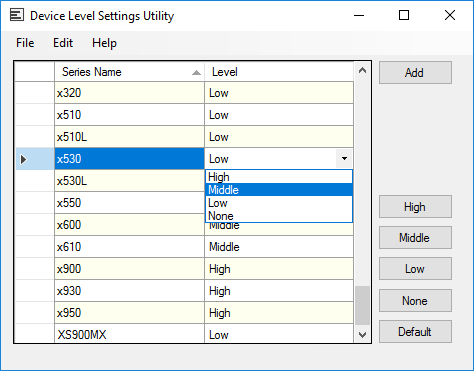Click the High button on right panel

click(415, 207)
